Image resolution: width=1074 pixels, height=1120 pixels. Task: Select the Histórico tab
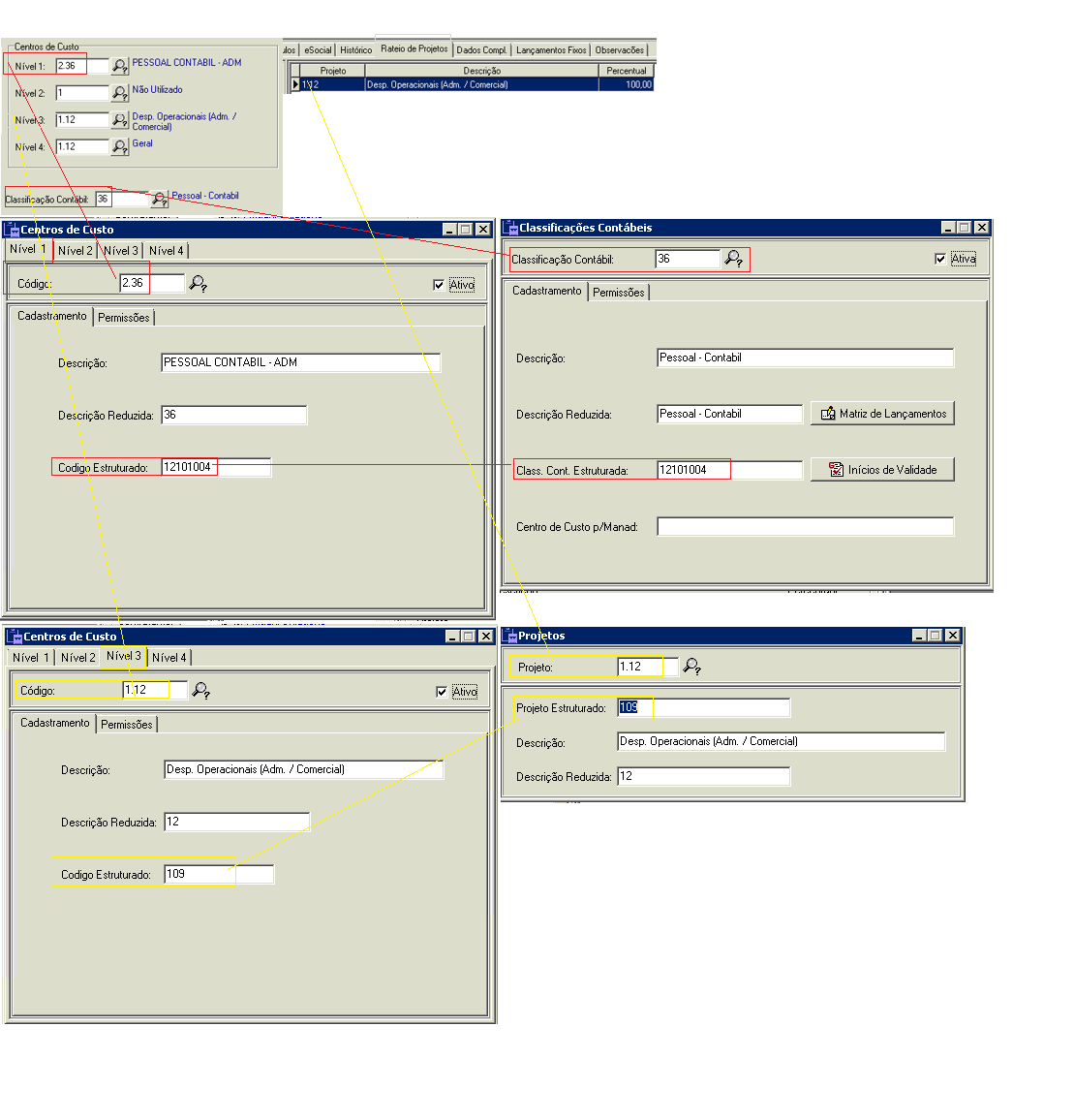point(355,50)
